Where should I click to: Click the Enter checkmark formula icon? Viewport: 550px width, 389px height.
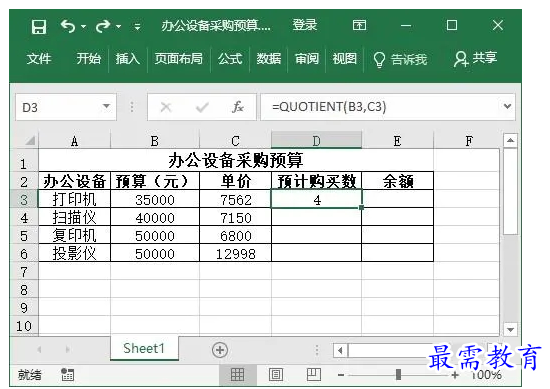(202, 107)
